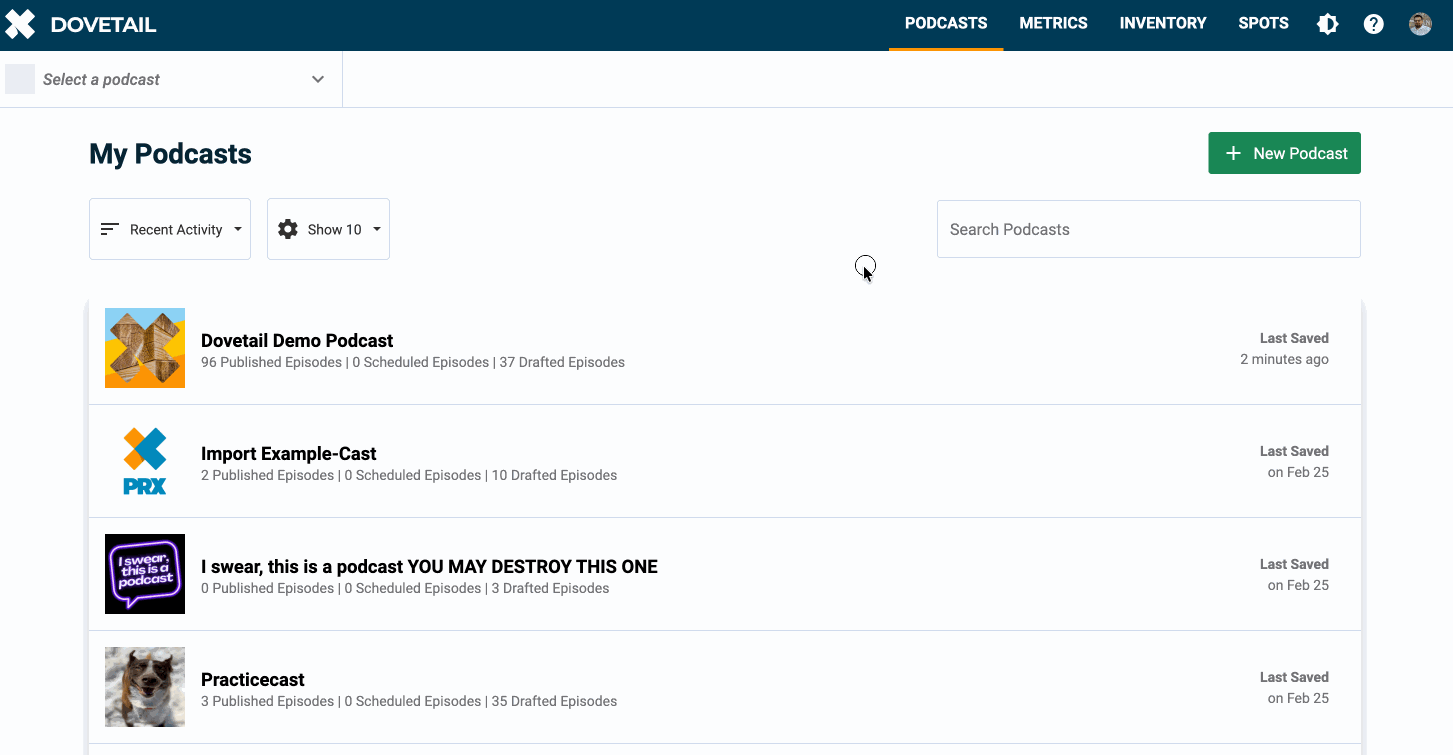
Task: Click the podcast placeholder square in selector
Action: click(x=20, y=79)
